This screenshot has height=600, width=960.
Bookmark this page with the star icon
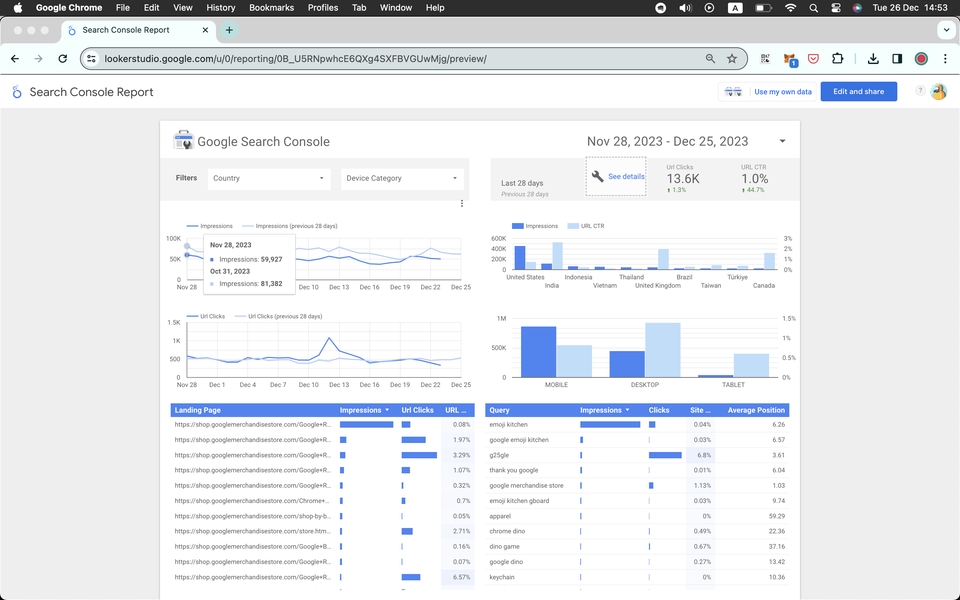tap(732, 59)
